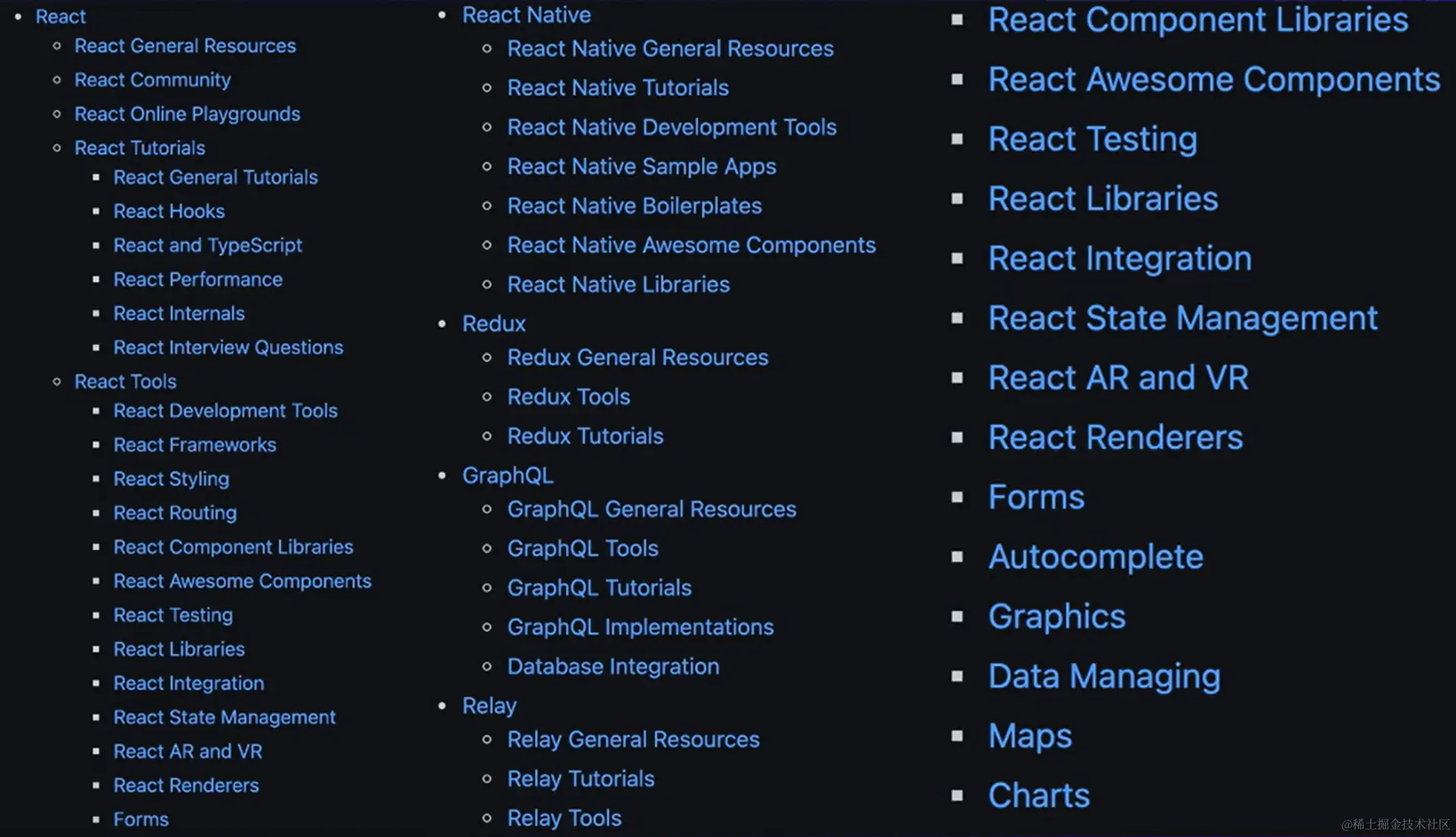Select React Frameworks in the left list
1456x837 pixels.
coord(194,445)
